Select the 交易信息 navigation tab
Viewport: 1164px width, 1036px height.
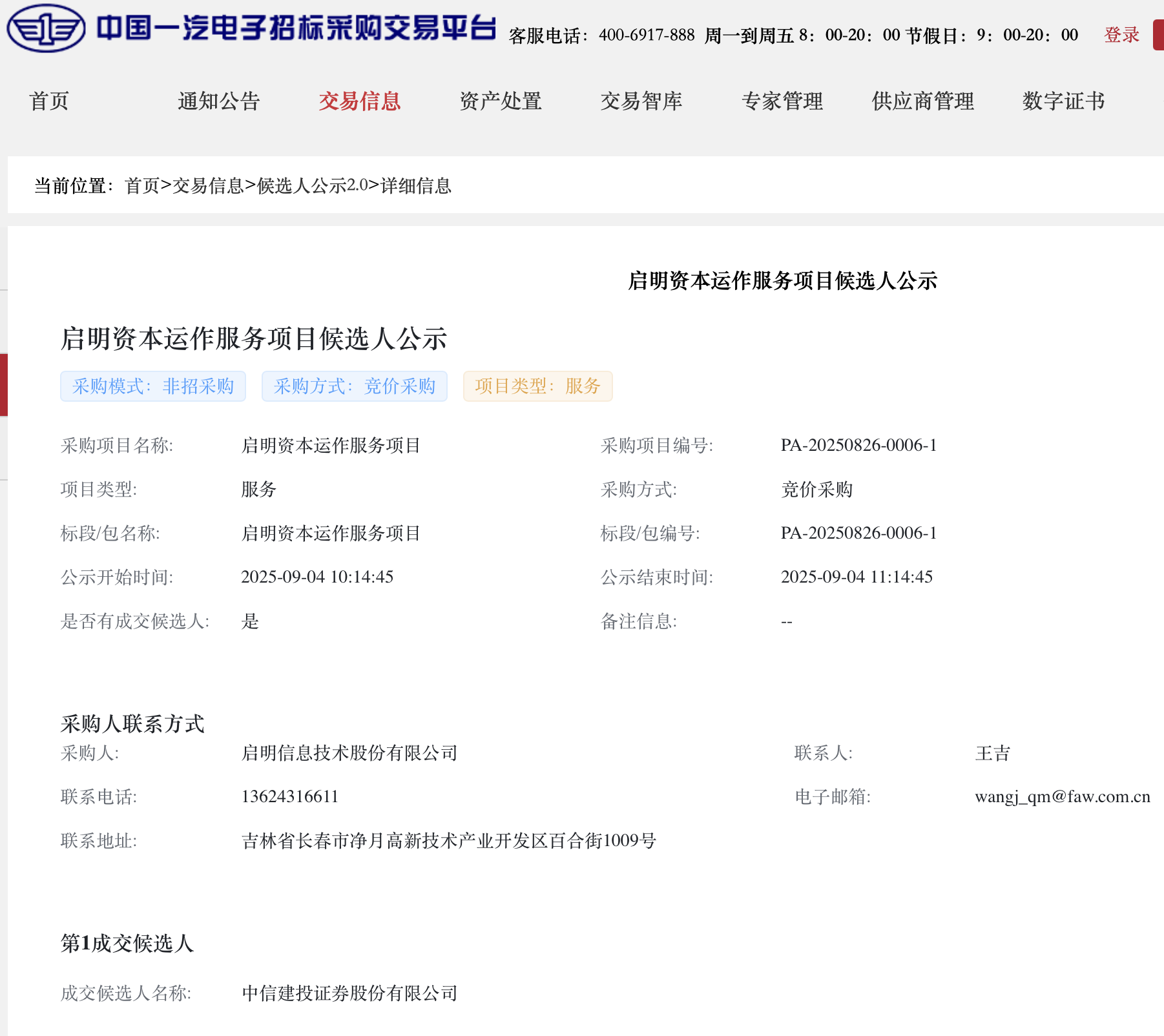point(360,101)
